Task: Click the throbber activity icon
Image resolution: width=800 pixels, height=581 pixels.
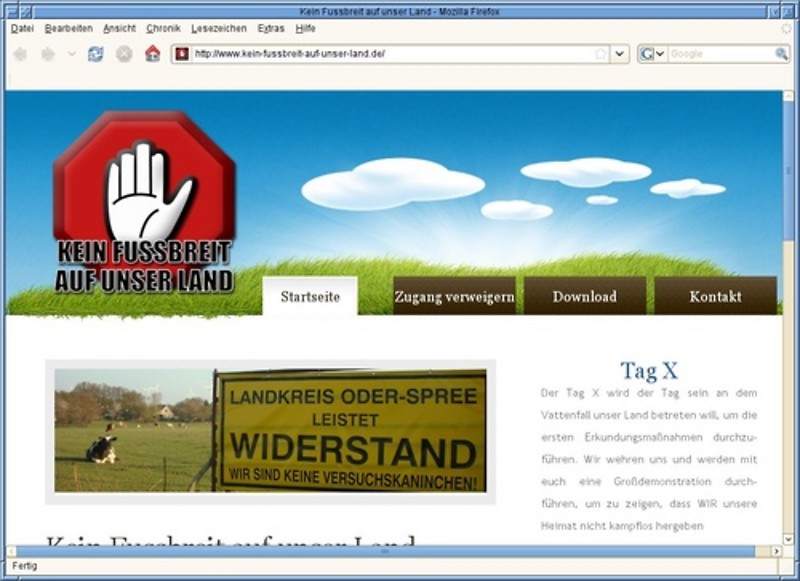Action: pos(786,29)
